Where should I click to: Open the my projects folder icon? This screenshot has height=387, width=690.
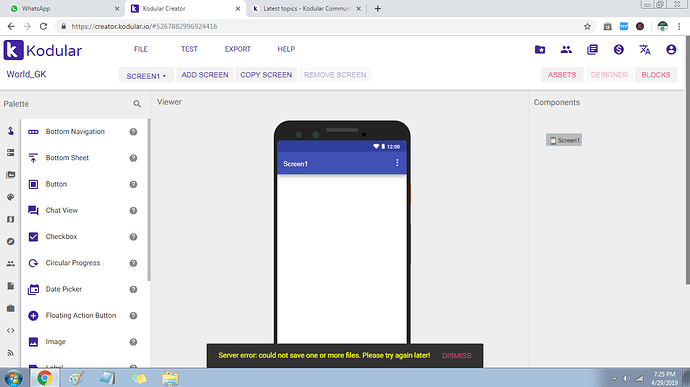tap(540, 50)
